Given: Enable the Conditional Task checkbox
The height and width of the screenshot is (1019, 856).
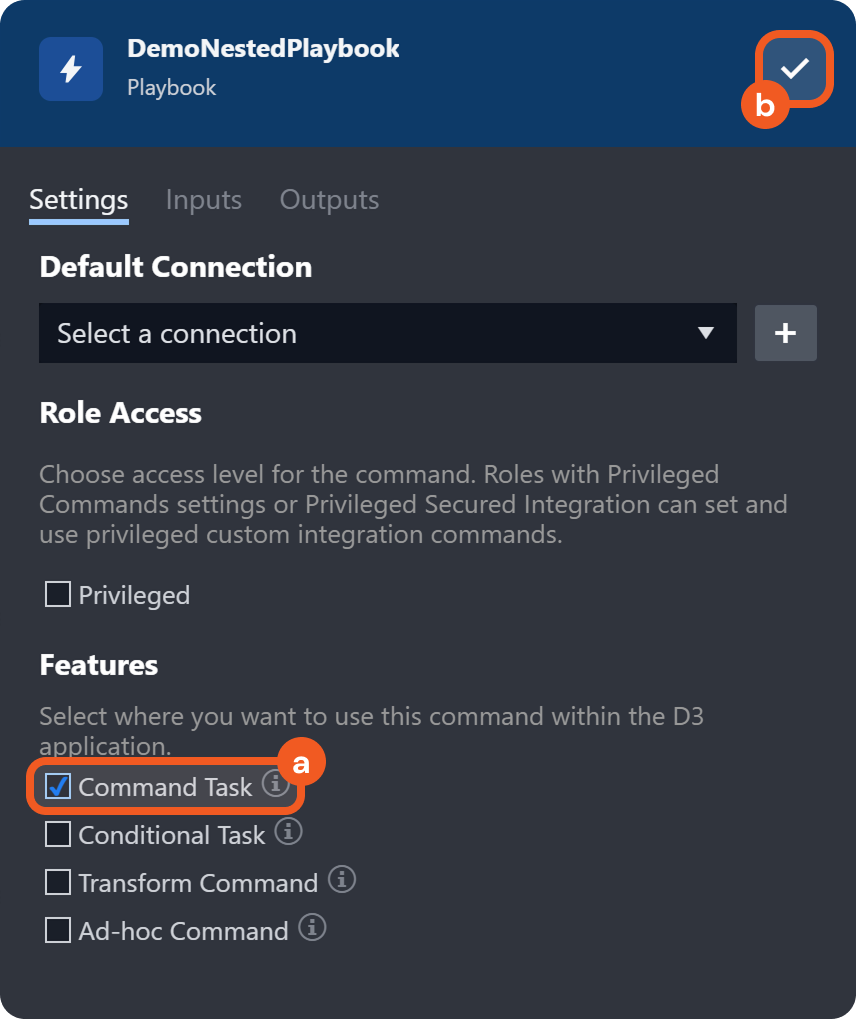Looking at the screenshot, I should (58, 834).
